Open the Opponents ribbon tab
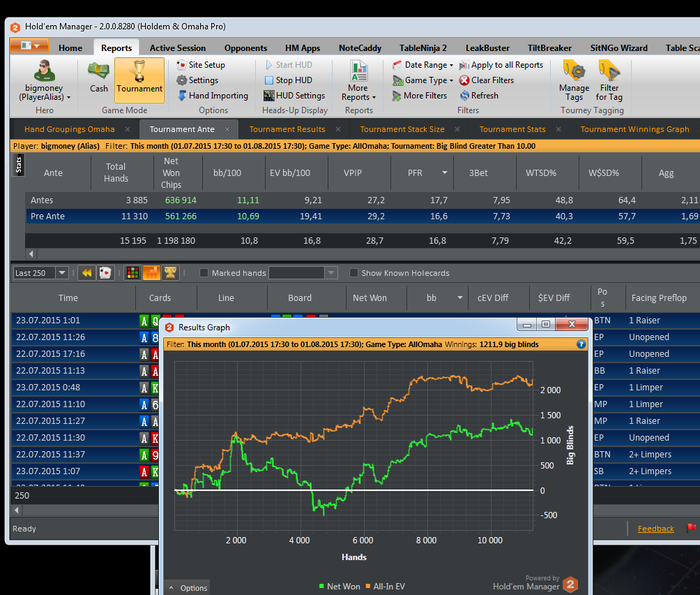This screenshot has width=700, height=595. [x=246, y=48]
